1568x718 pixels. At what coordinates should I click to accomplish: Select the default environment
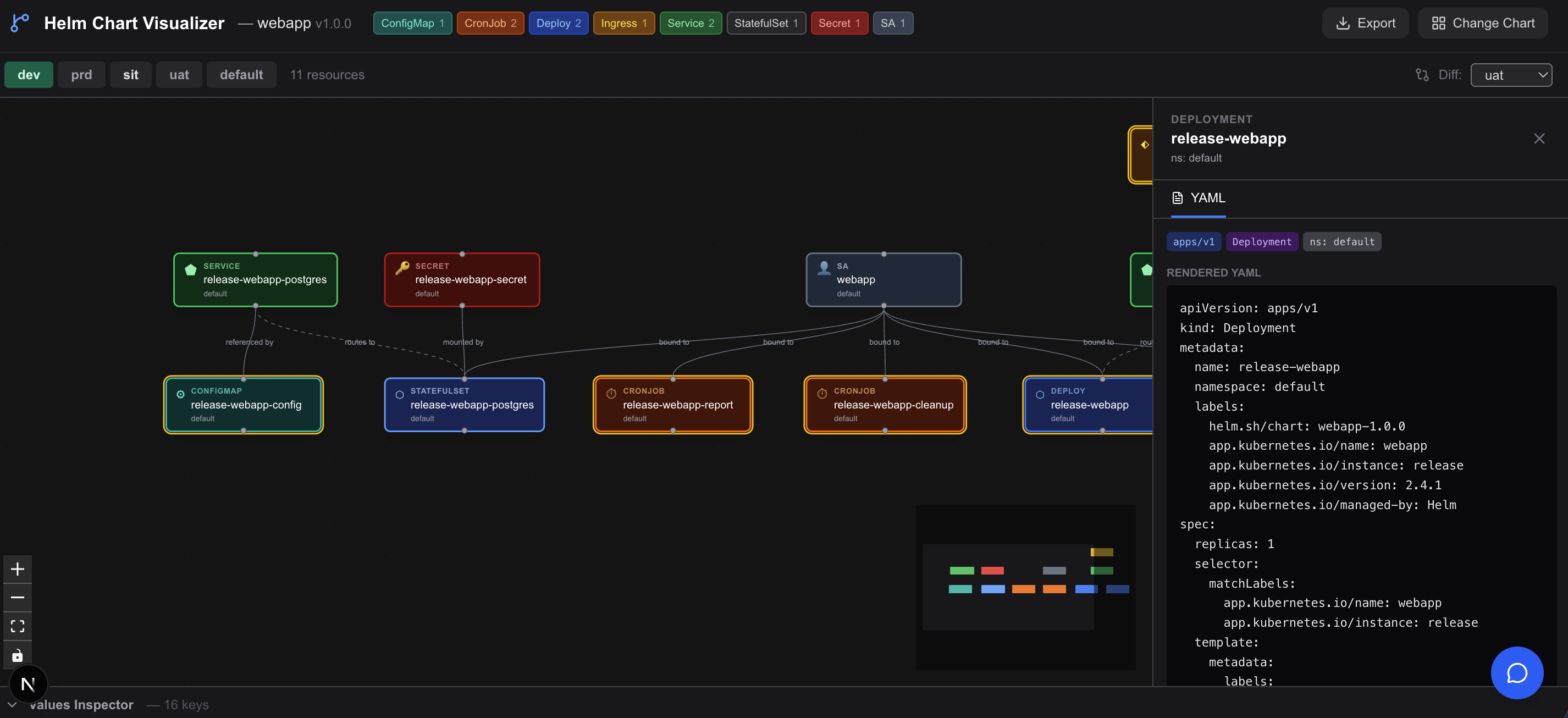[x=241, y=75]
